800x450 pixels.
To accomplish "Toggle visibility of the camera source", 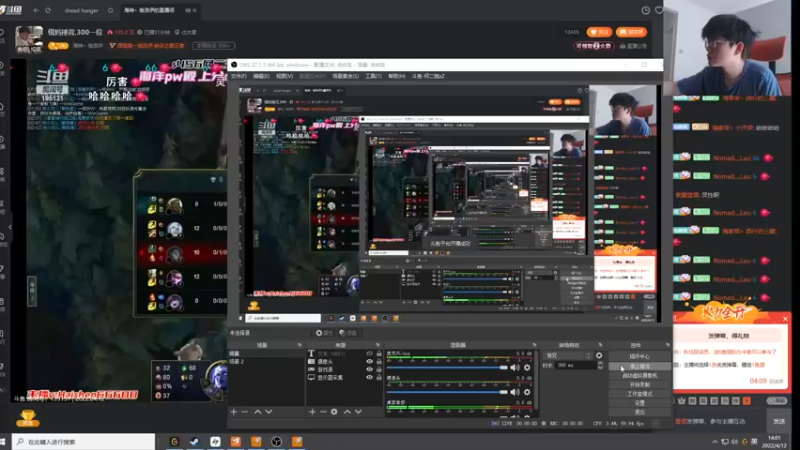I will 369,361.
